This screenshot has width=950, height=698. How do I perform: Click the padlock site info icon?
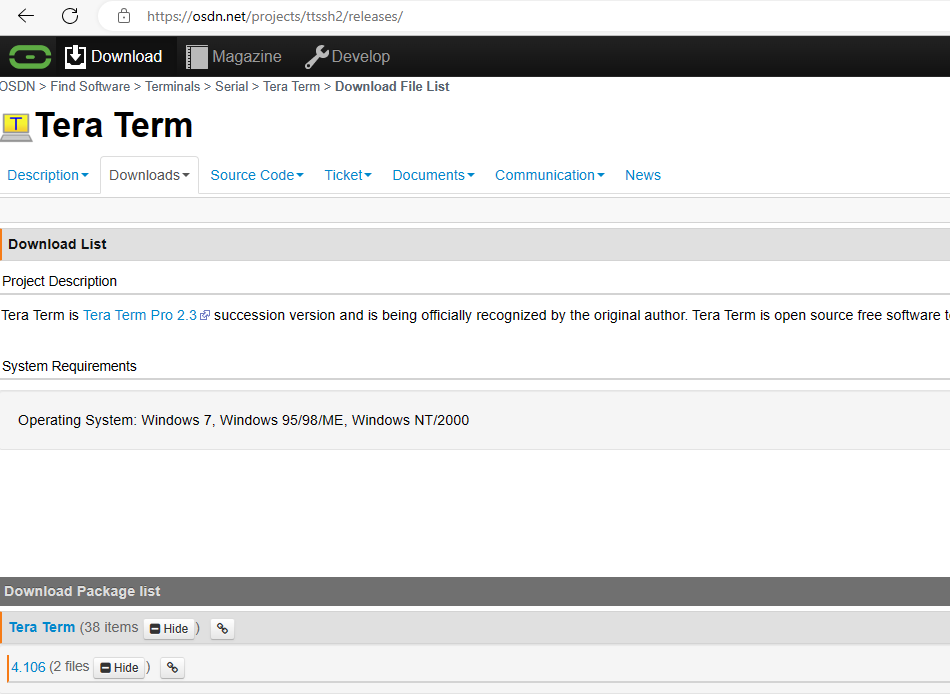[x=124, y=16]
